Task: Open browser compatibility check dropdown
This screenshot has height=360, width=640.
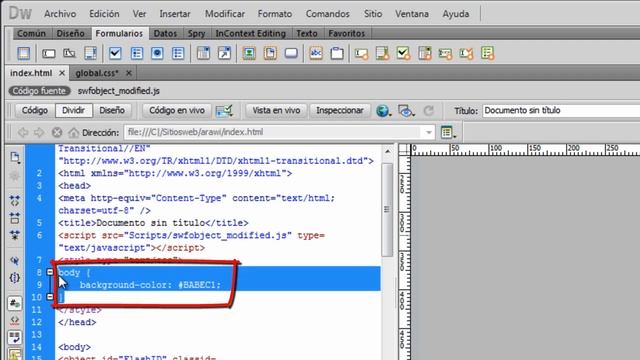Action: (x=224, y=111)
